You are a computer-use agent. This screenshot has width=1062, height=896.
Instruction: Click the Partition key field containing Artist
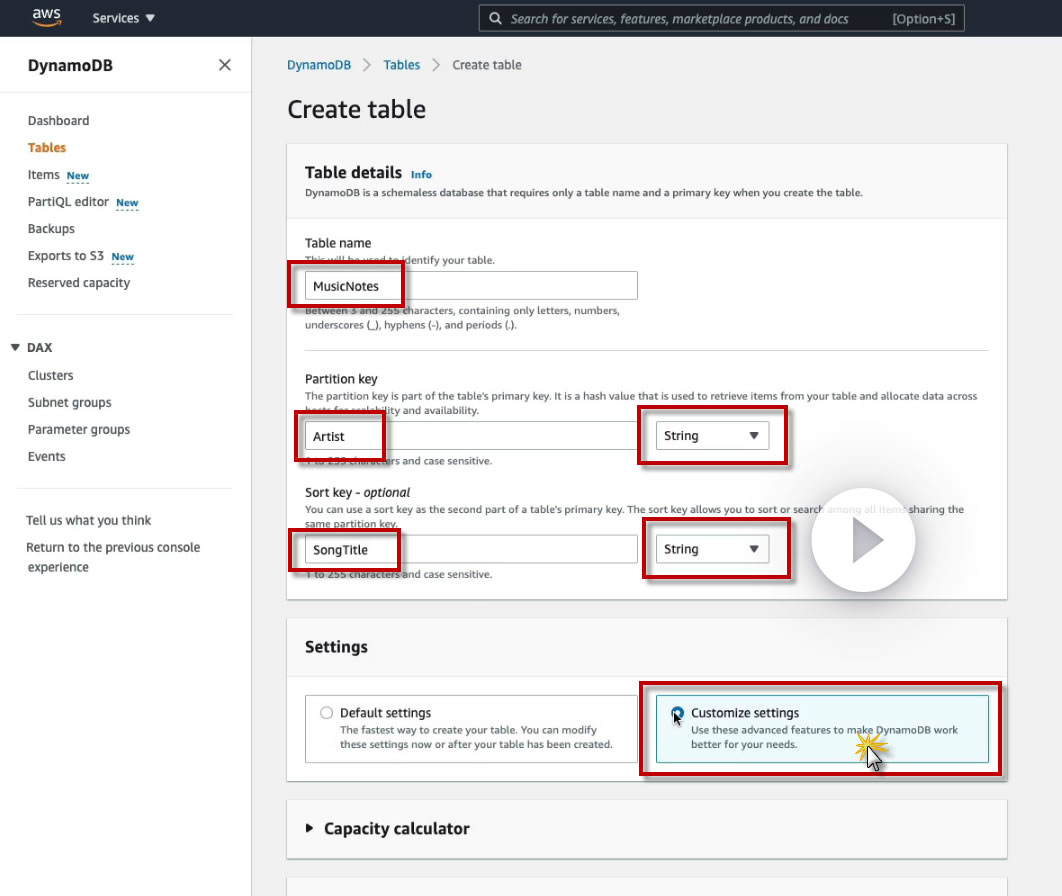(471, 435)
